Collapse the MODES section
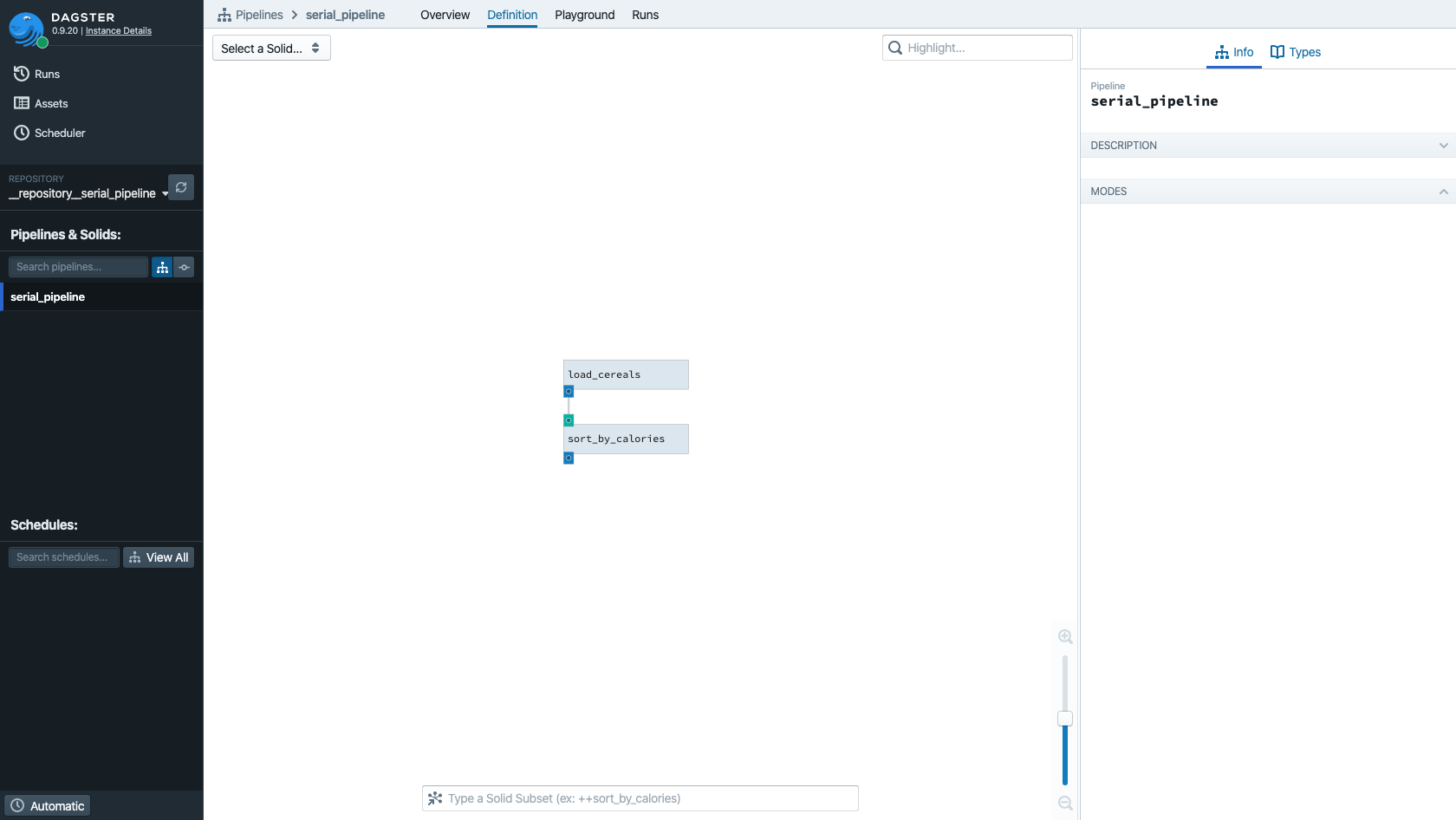This screenshot has width=1456, height=820. (1268, 191)
